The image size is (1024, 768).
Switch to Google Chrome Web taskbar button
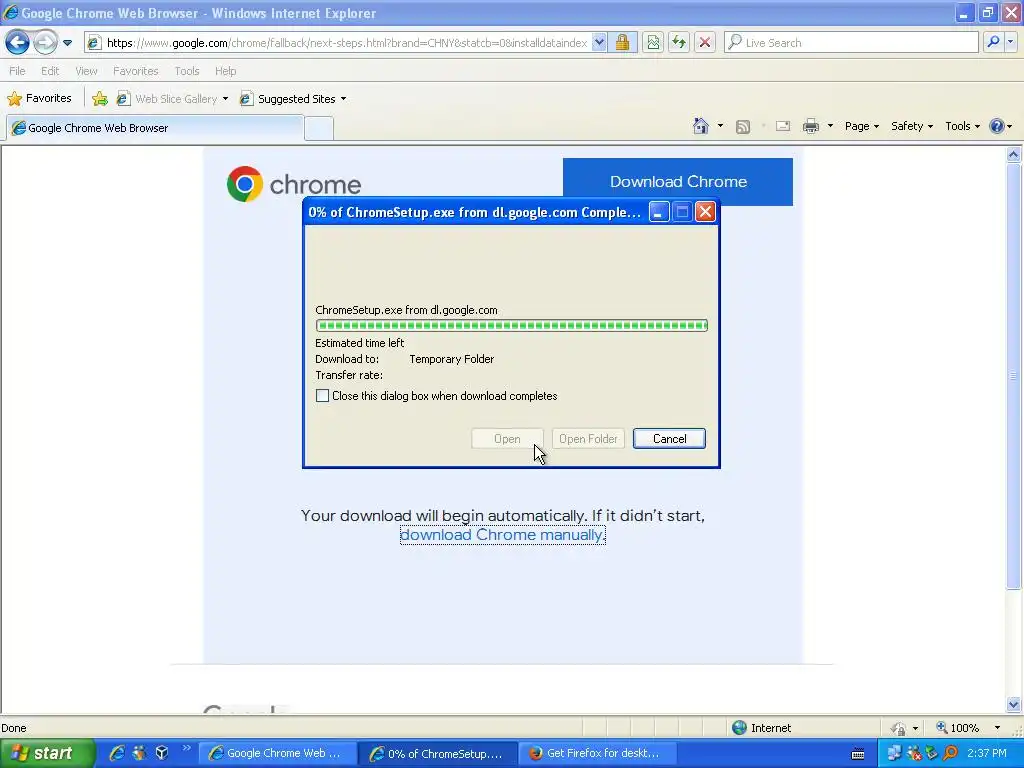coord(278,753)
